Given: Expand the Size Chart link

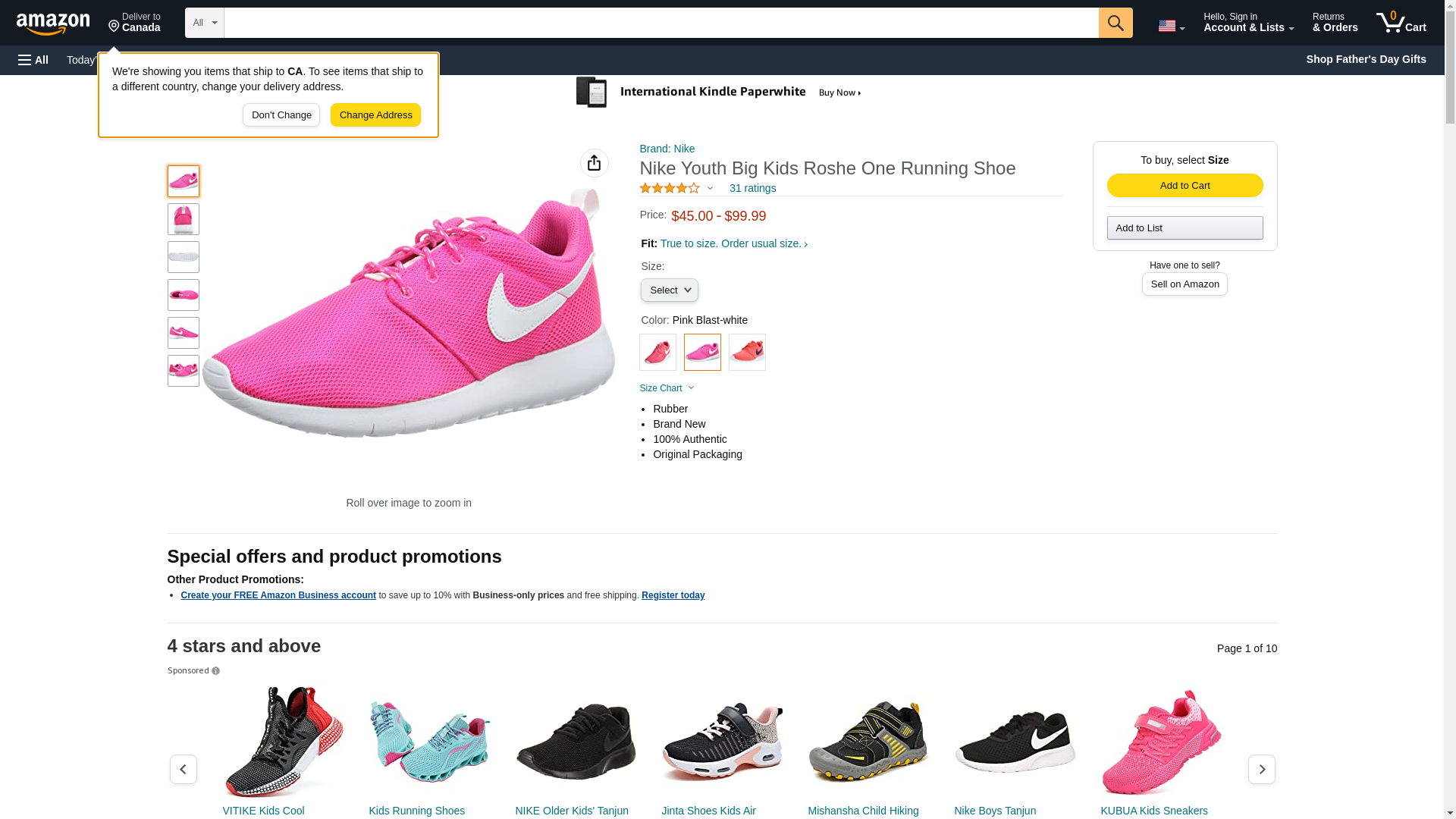Looking at the screenshot, I should coord(666,388).
